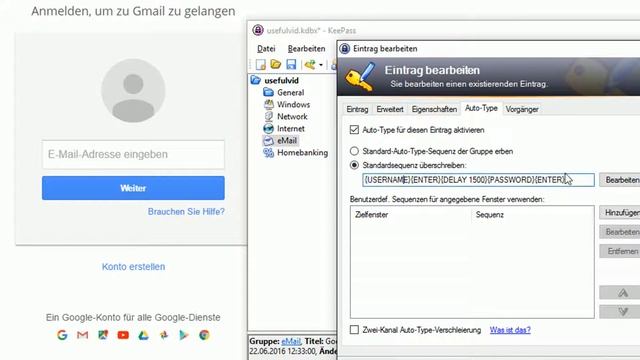
Task: Click the E-Mail-Adresse eingeben field
Action: tap(133, 154)
